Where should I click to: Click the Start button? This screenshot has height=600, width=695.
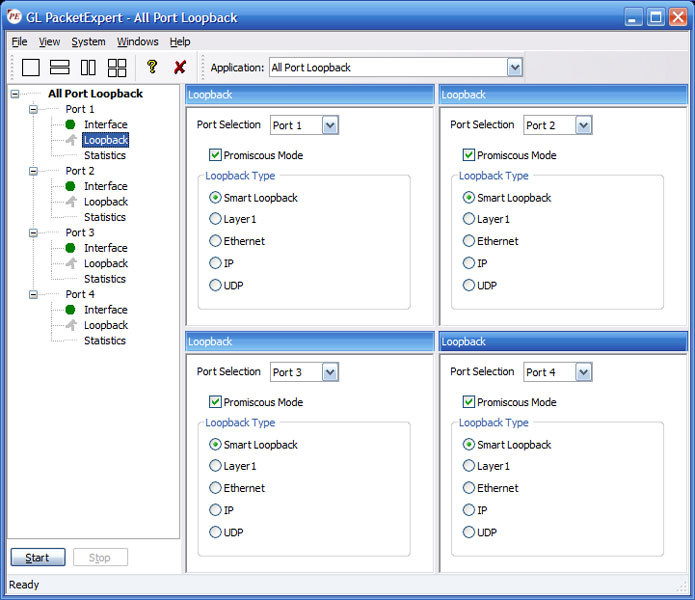coord(38,557)
